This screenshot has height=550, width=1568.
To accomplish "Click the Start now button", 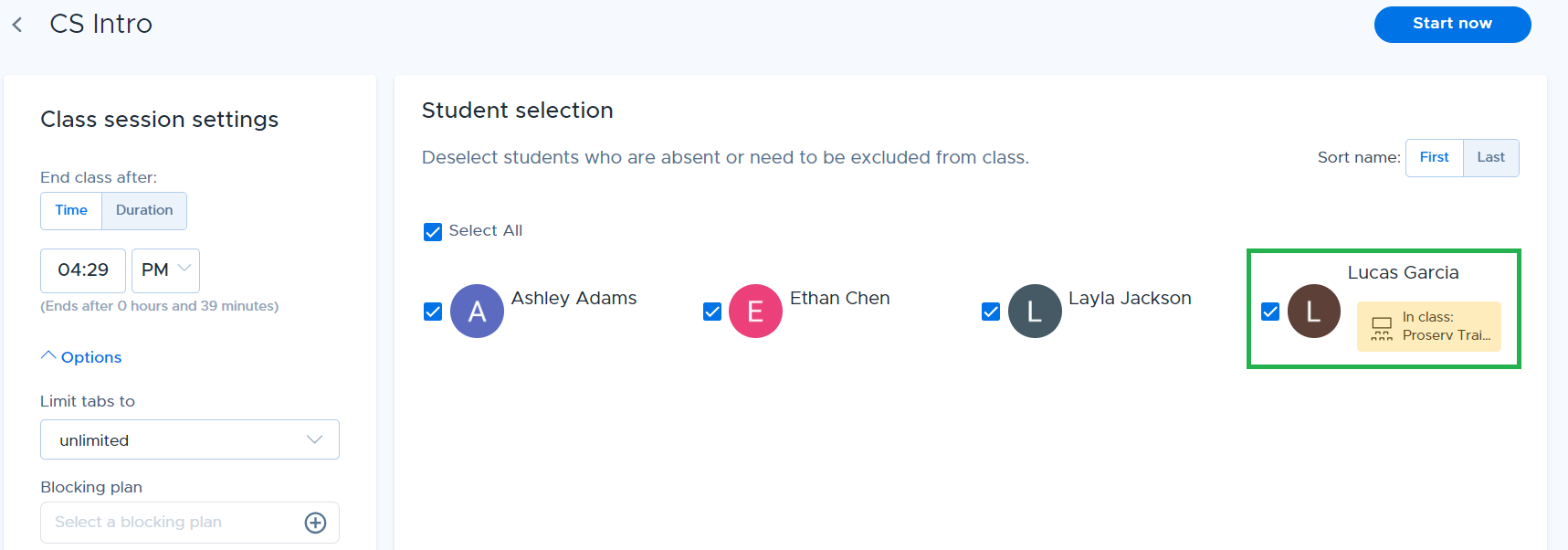I will [x=1452, y=25].
